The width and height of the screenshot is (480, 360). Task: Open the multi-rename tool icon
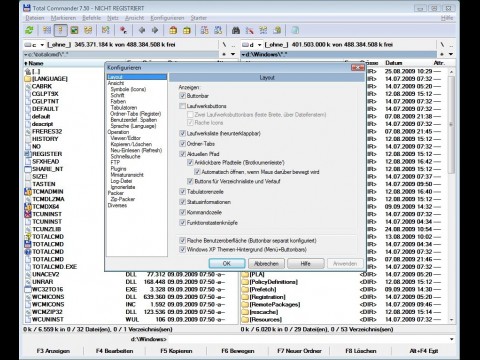[249, 30]
